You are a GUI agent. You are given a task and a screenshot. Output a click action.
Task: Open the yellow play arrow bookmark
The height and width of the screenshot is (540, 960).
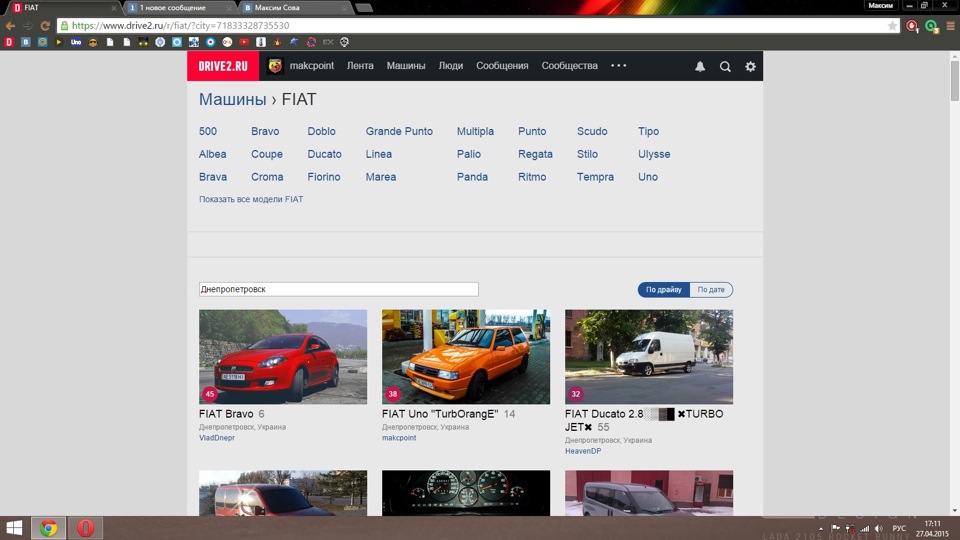point(59,42)
